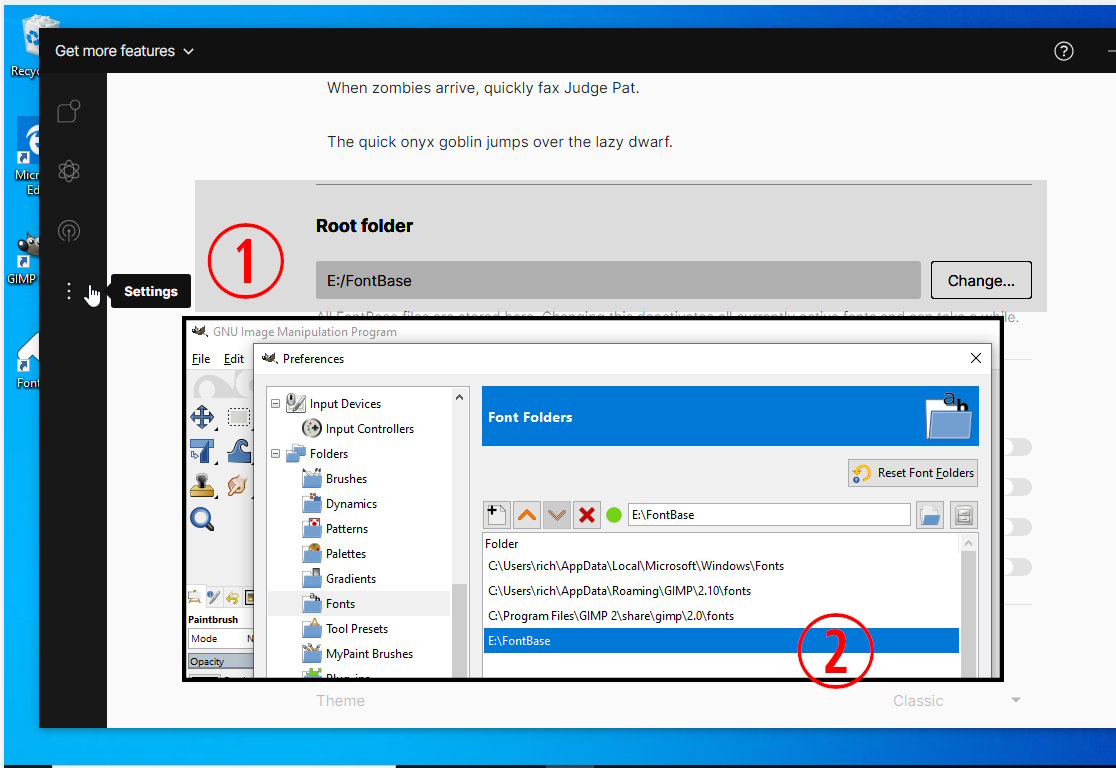Open the File menu in GIMP
The width and height of the screenshot is (1116, 768).
(201, 359)
